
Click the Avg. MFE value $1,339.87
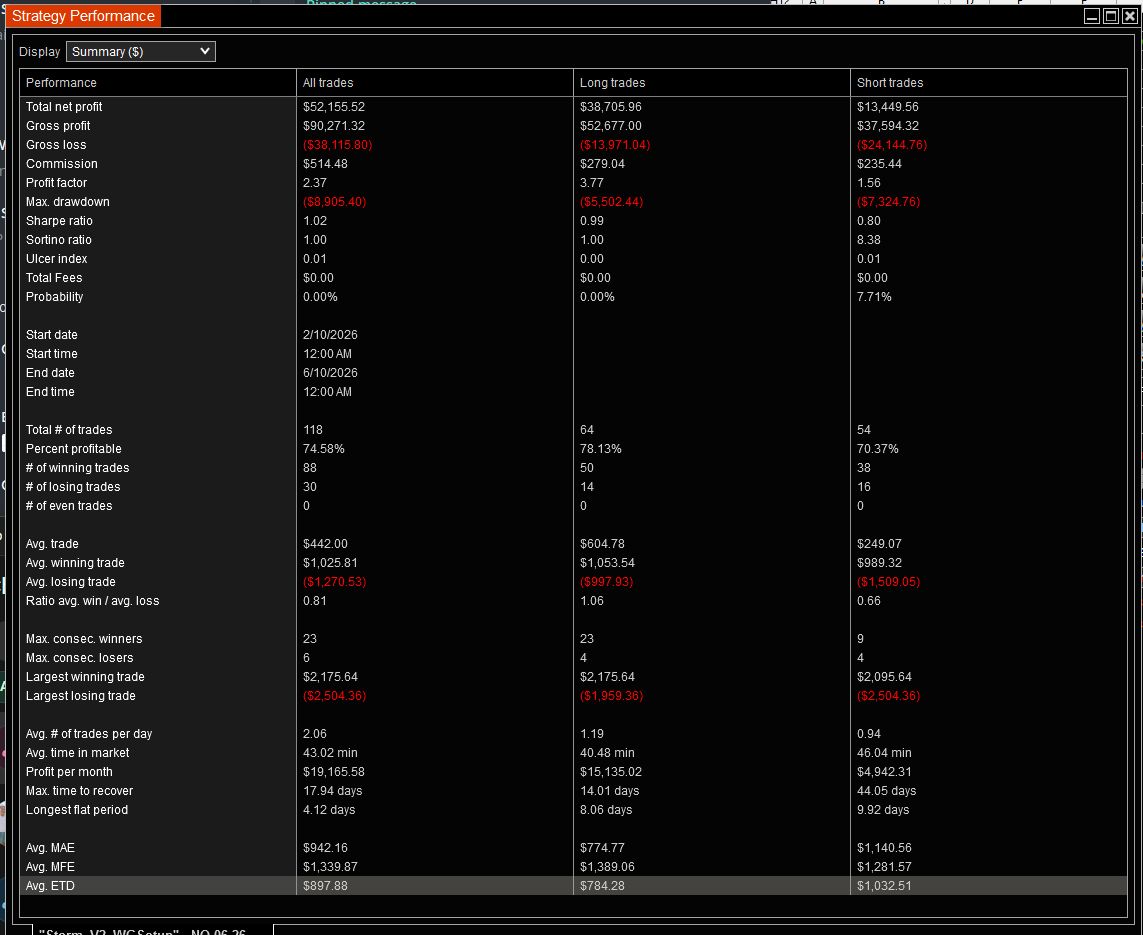[330, 866]
